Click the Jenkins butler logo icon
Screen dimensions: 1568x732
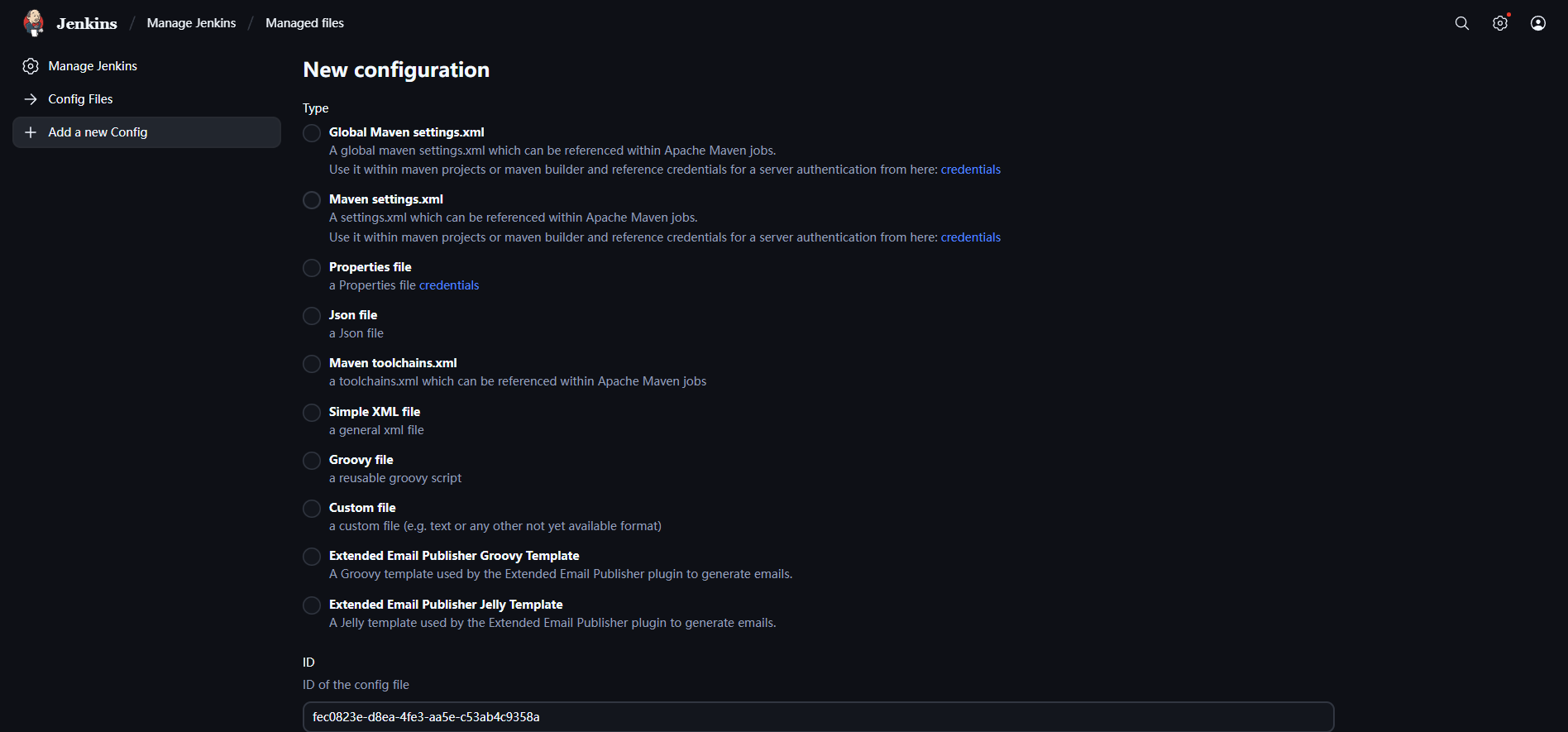[x=34, y=23]
